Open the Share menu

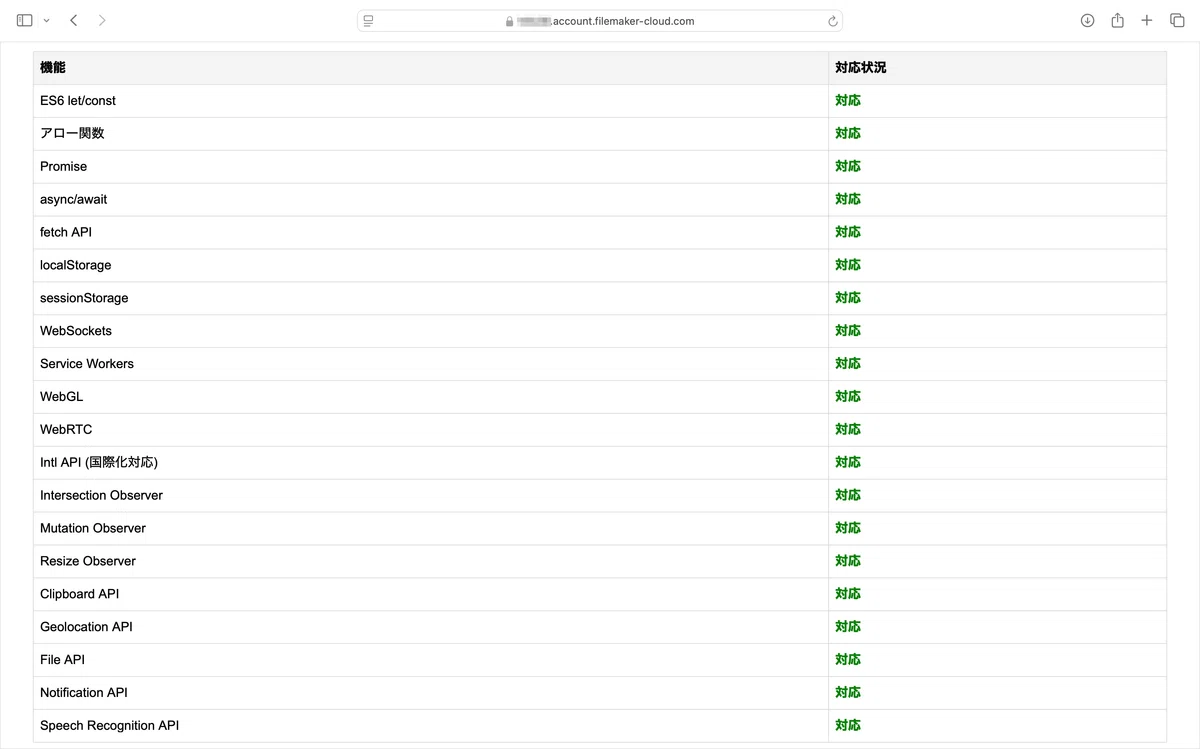(x=1117, y=20)
